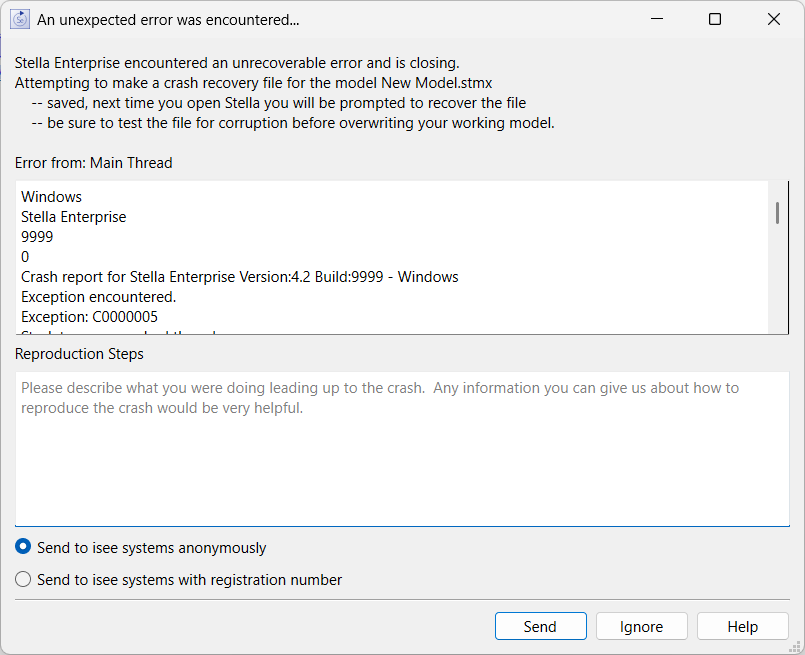Click the Error from: Main Thread label

coord(93,162)
